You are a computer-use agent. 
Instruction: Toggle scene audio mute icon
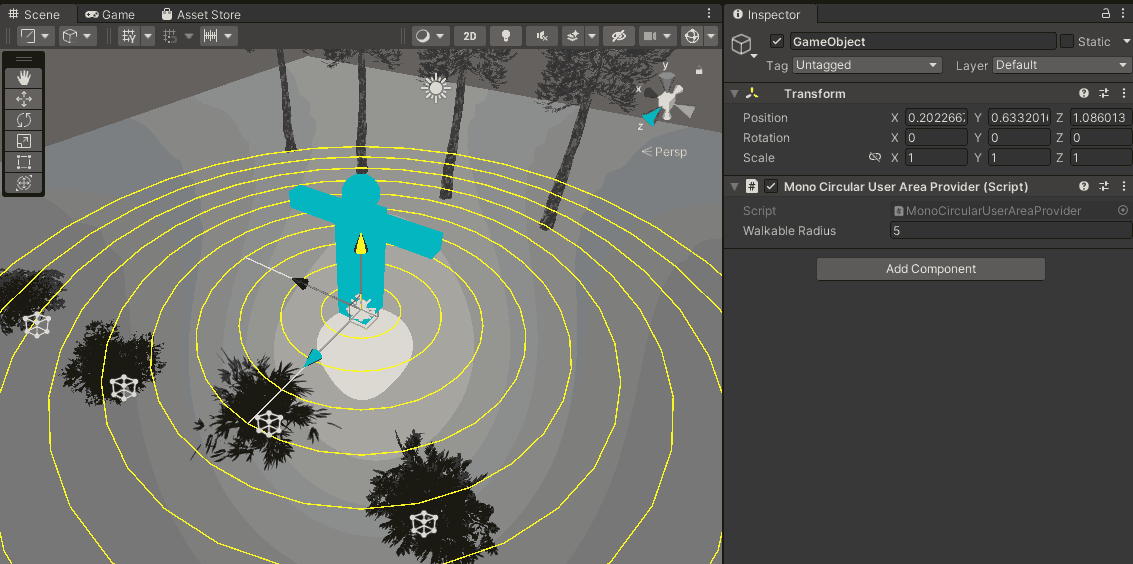542,36
